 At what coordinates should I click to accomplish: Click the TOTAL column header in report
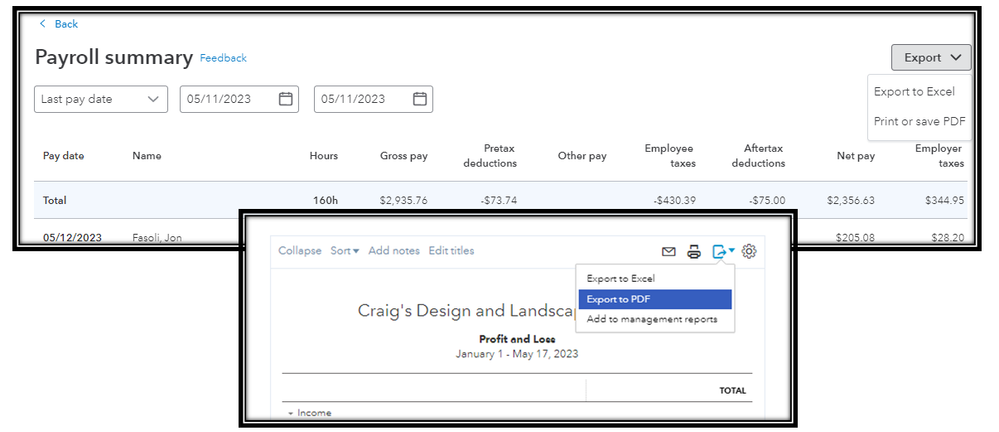[x=733, y=391]
